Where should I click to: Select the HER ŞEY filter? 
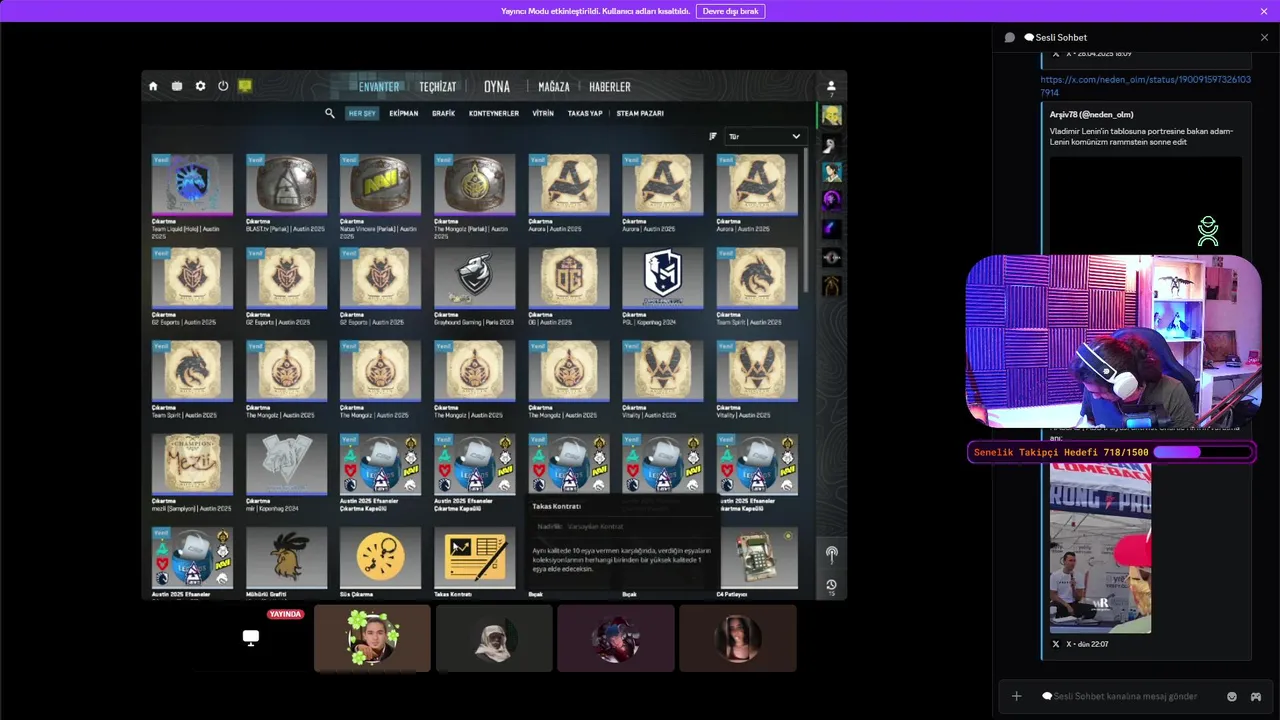click(362, 113)
